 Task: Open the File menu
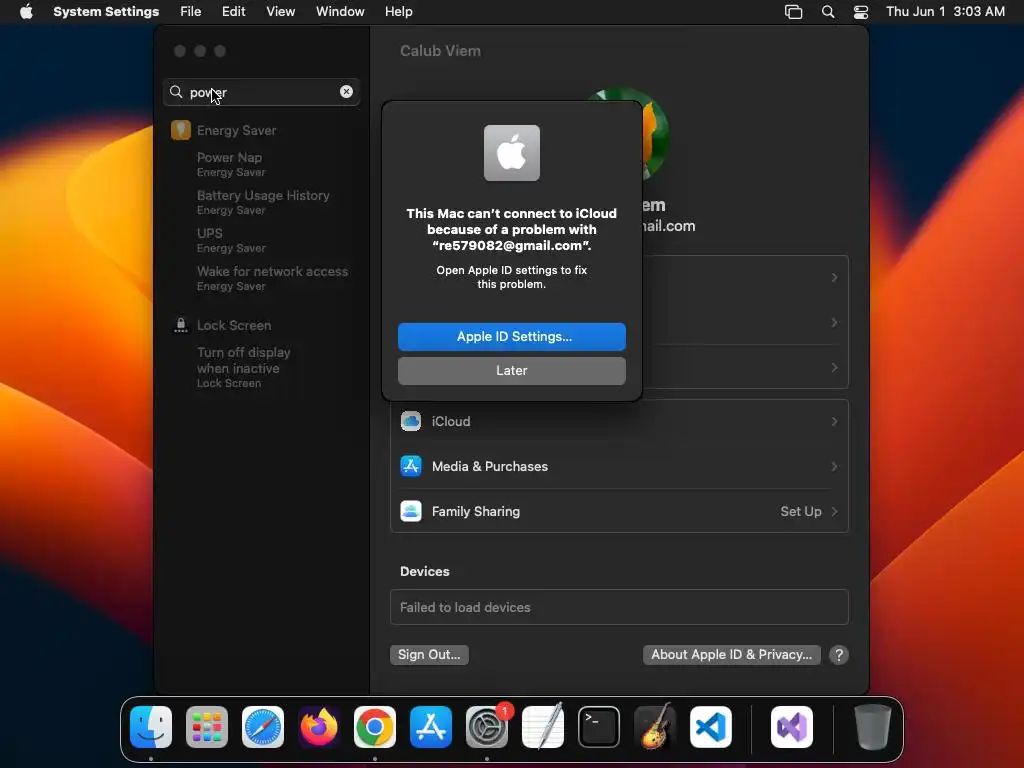191,12
